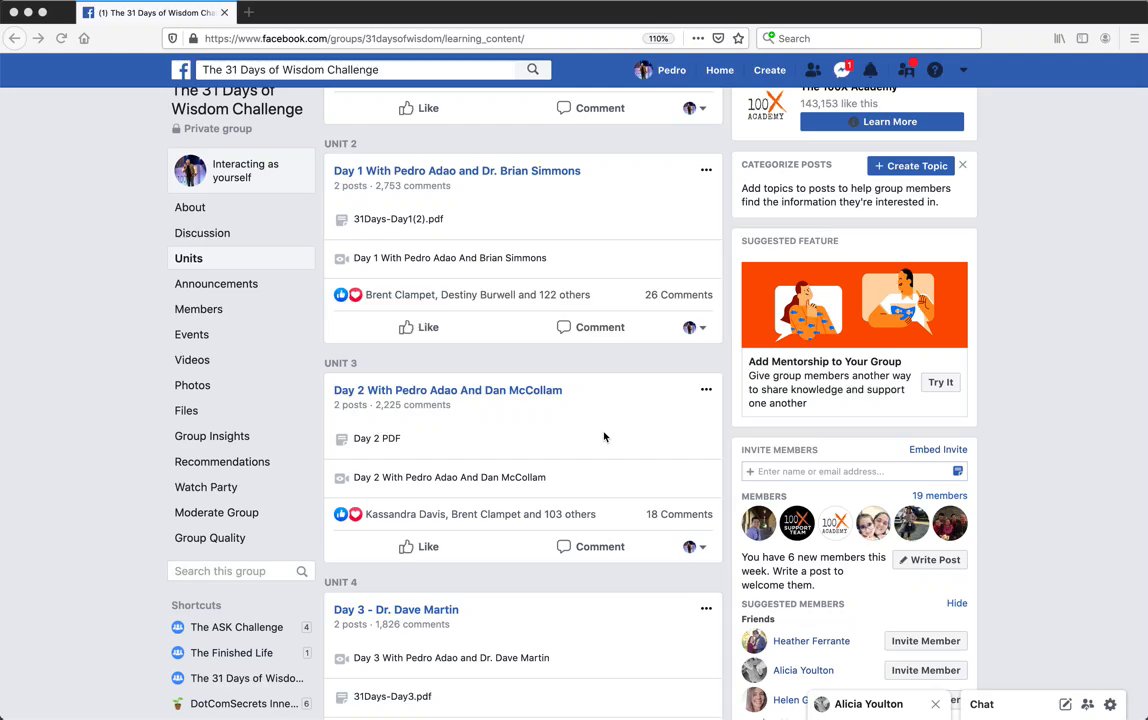Screen dimensions: 1148x720
Task: Open Day 2 PDF file entry
Action: [376, 439]
